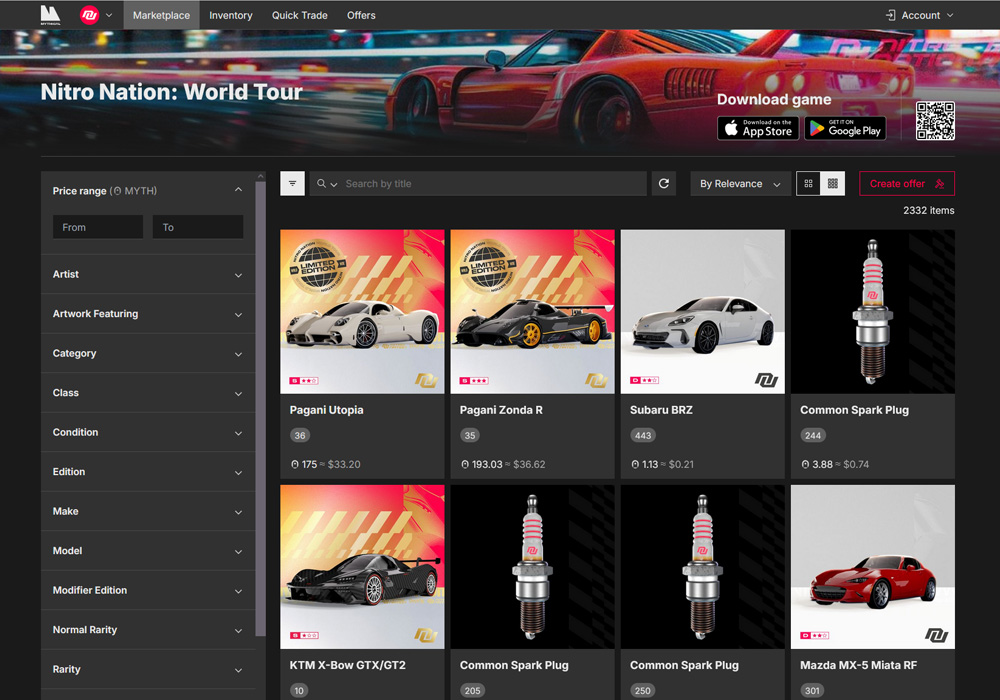Click the 35 listings badge on Pagani Zonda R
The height and width of the screenshot is (700, 1000).
pos(470,435)
